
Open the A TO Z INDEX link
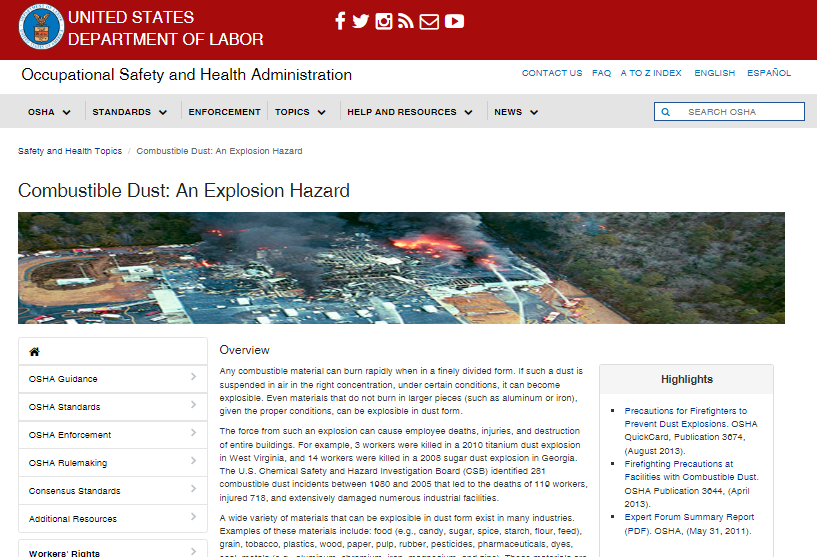[x=651, y=73]
